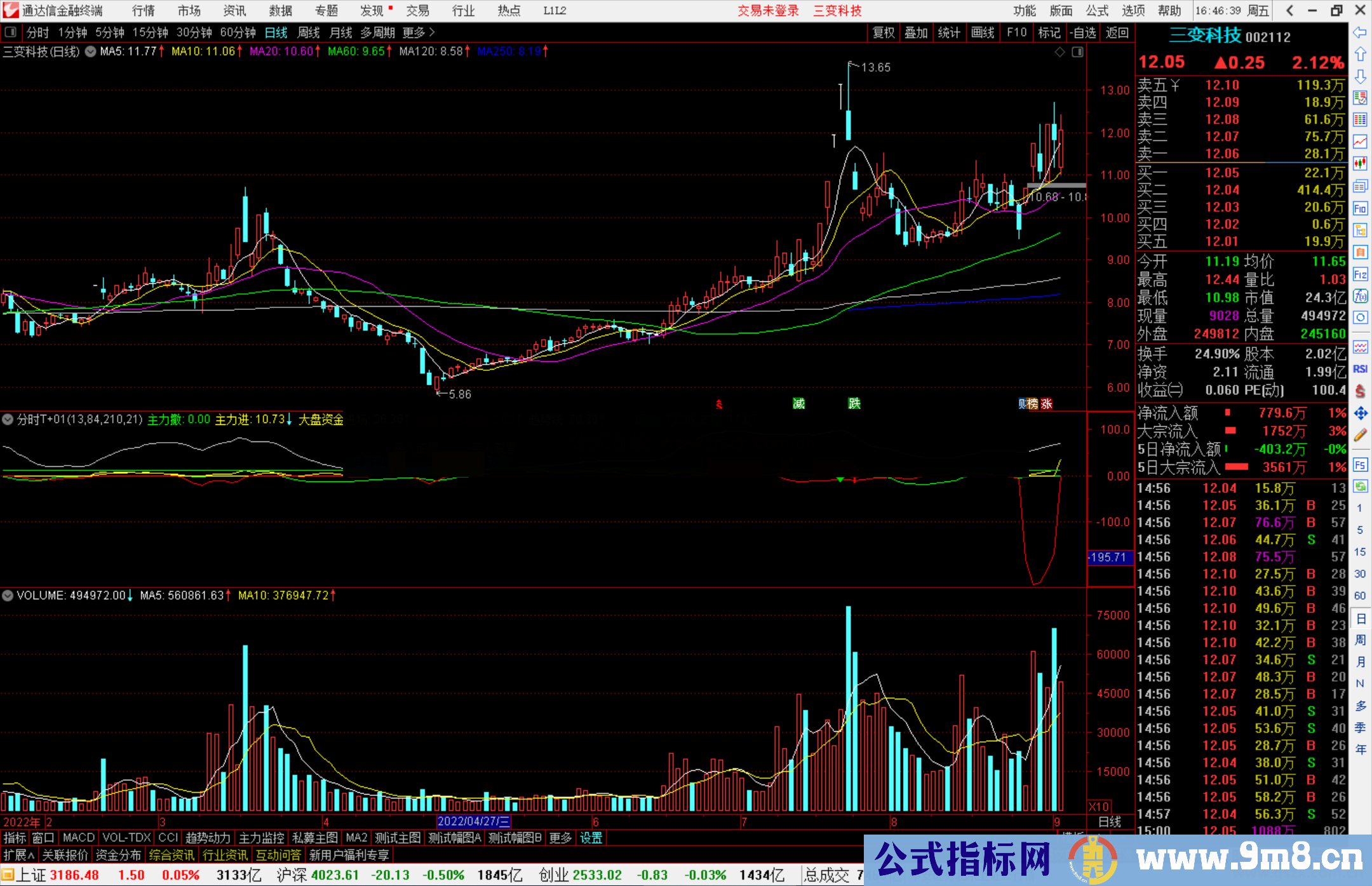Switch to the MACD indicator tab
The width and height of the screenshot is (1372, 886).
pyautogui.click(x=79, y=838)
